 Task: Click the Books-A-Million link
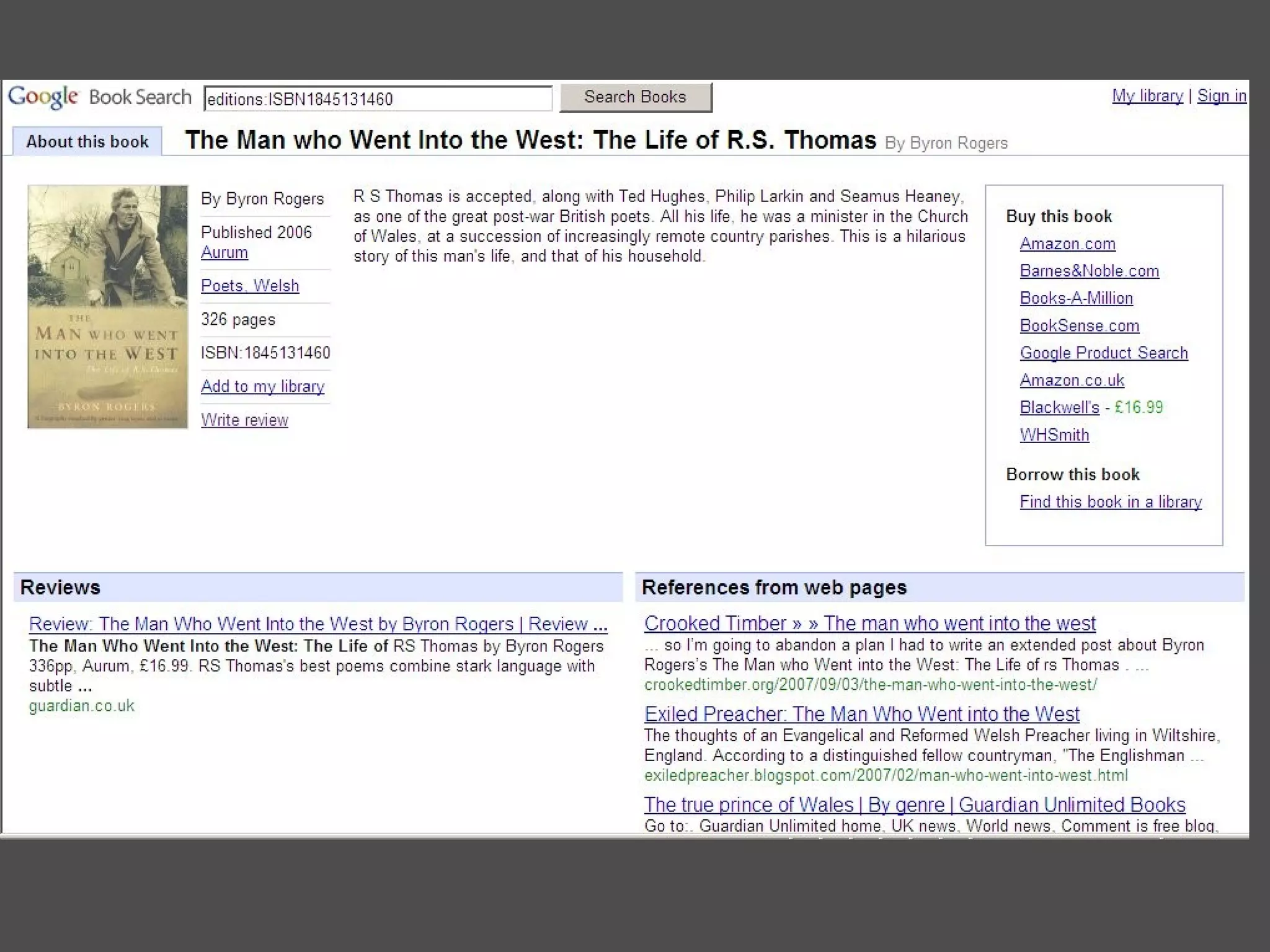tap(1076, 298)
